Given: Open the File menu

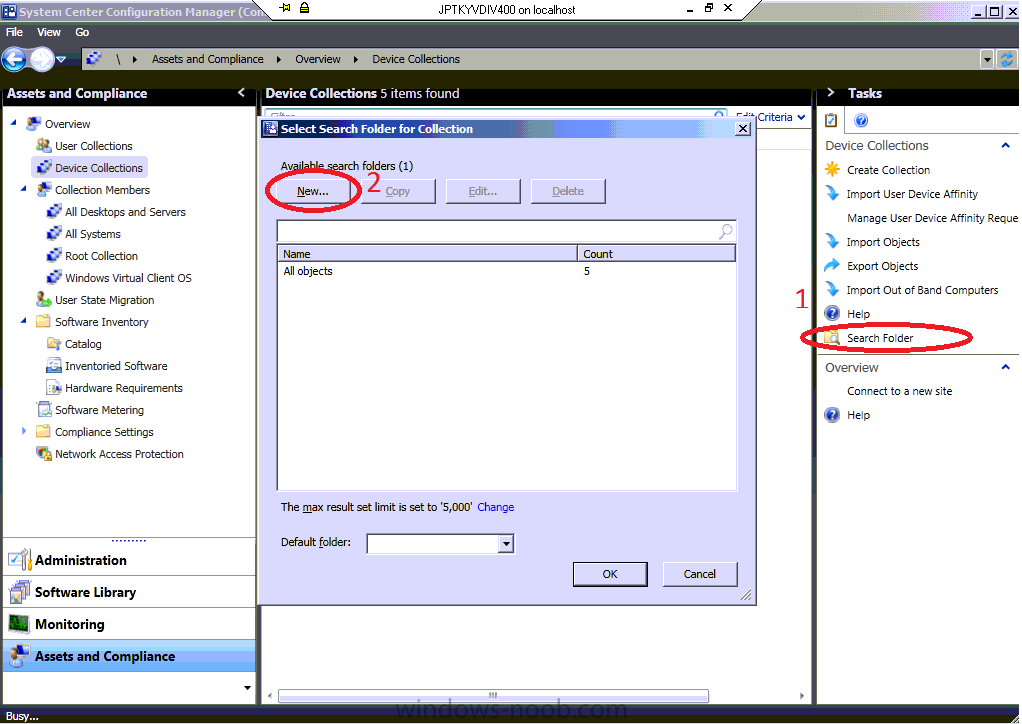Looking at the screenshot, I should pos(14,32).
